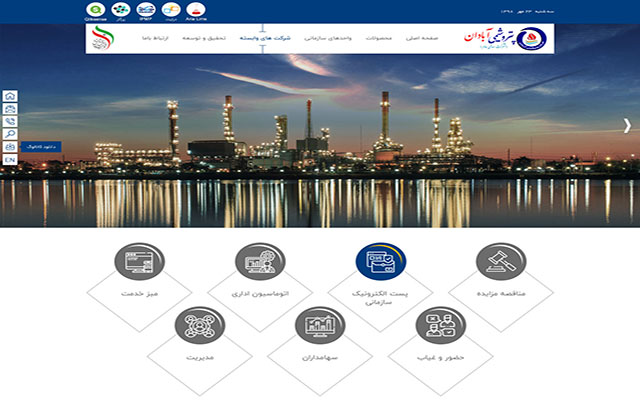This screenshot has height=400, width=640.
Task: Click the Iranian flag emblem logo
Action: pos(102,38)
